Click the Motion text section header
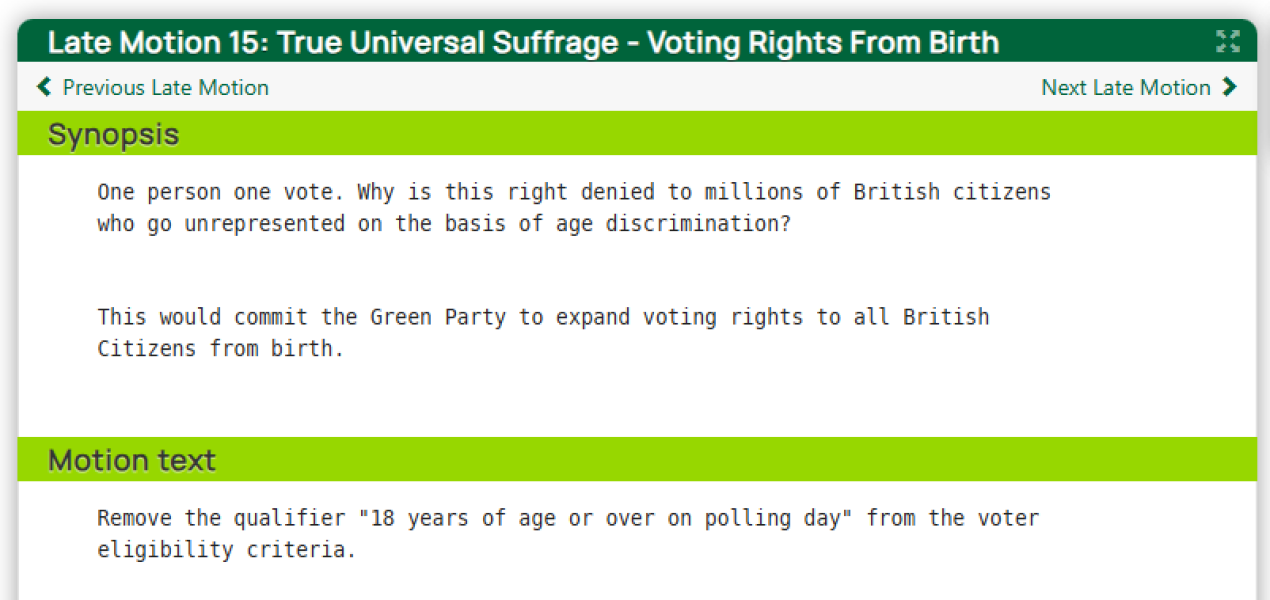 tap(132, 460)
